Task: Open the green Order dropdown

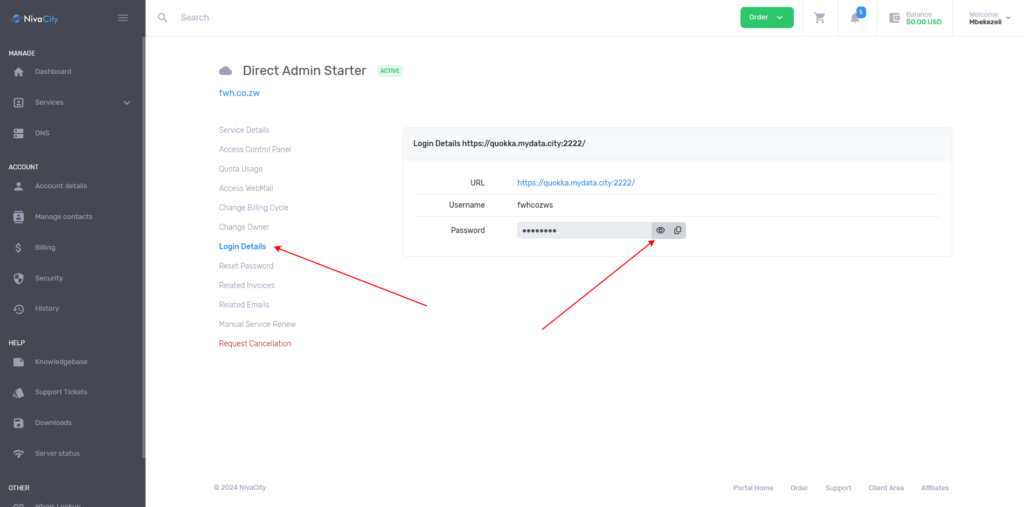Action: tap(767, 18)
